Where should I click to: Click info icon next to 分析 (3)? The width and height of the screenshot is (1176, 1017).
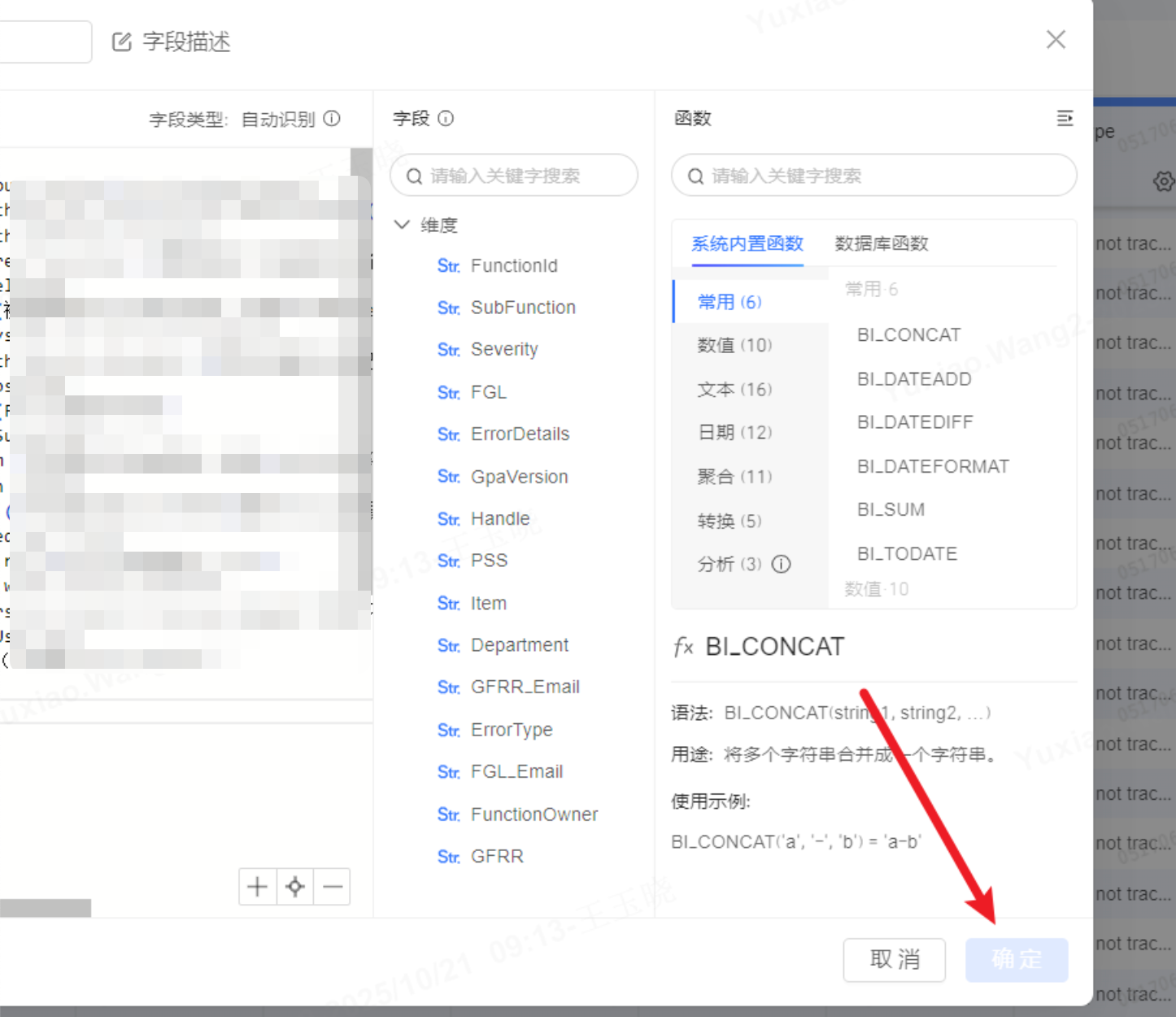tap(781, 564)
